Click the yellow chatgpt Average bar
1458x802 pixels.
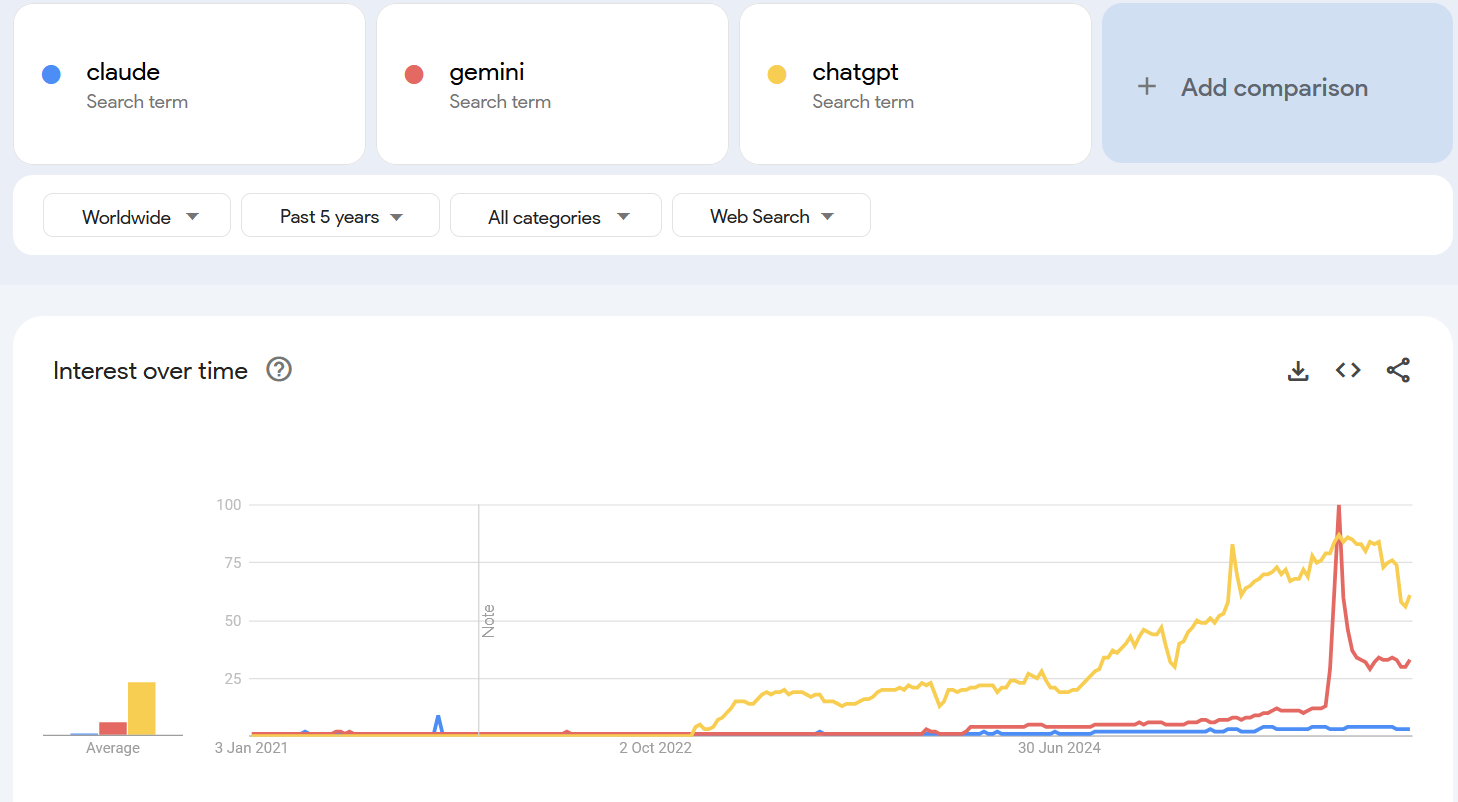(x=141, y=708)
